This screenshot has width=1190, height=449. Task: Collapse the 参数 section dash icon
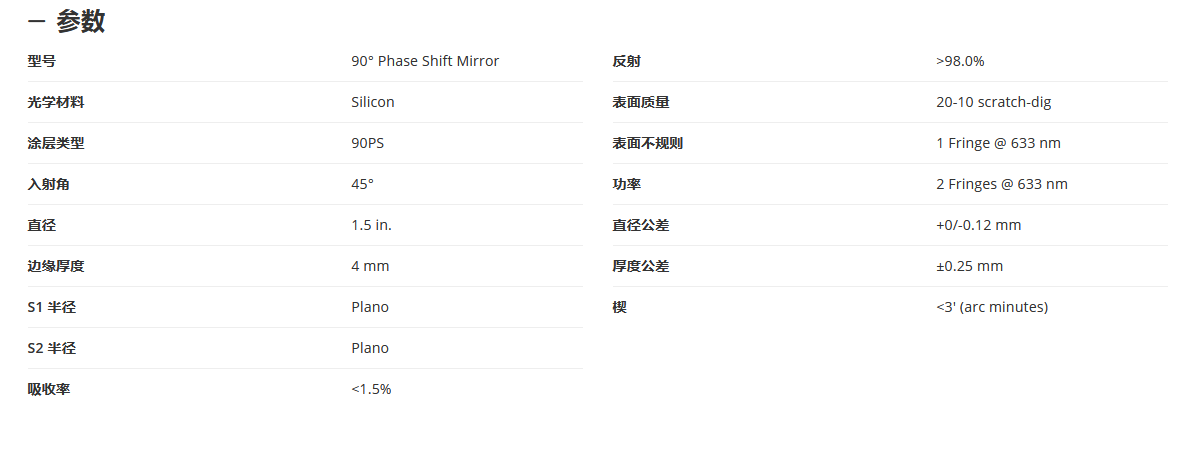36,22
